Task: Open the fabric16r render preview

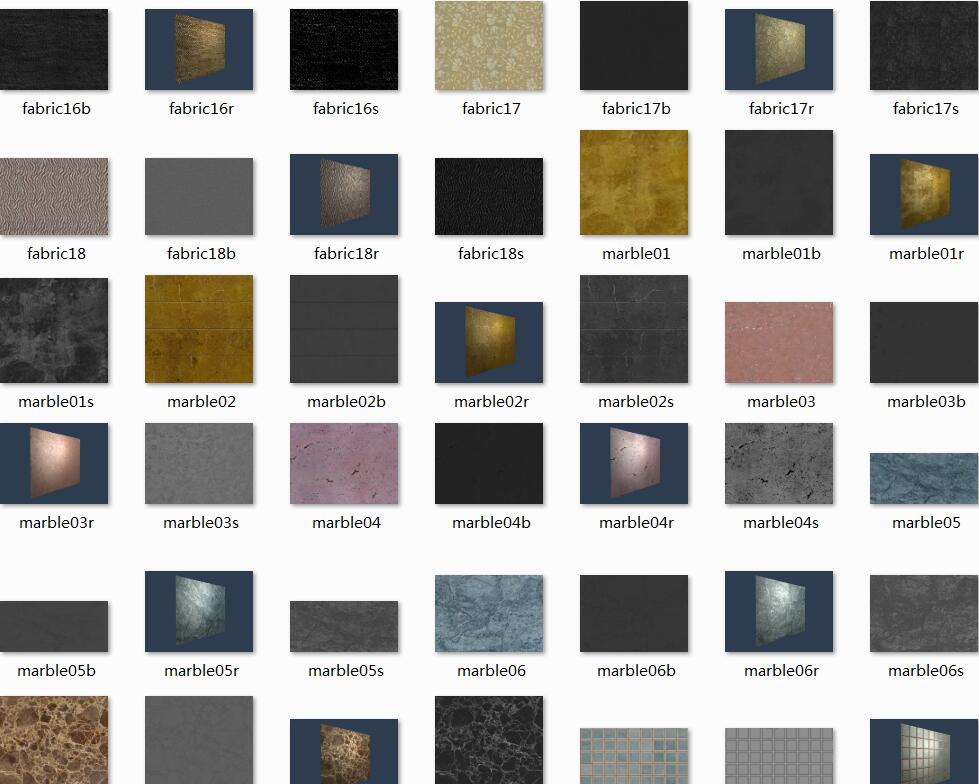Action: (x=199, y=49)
